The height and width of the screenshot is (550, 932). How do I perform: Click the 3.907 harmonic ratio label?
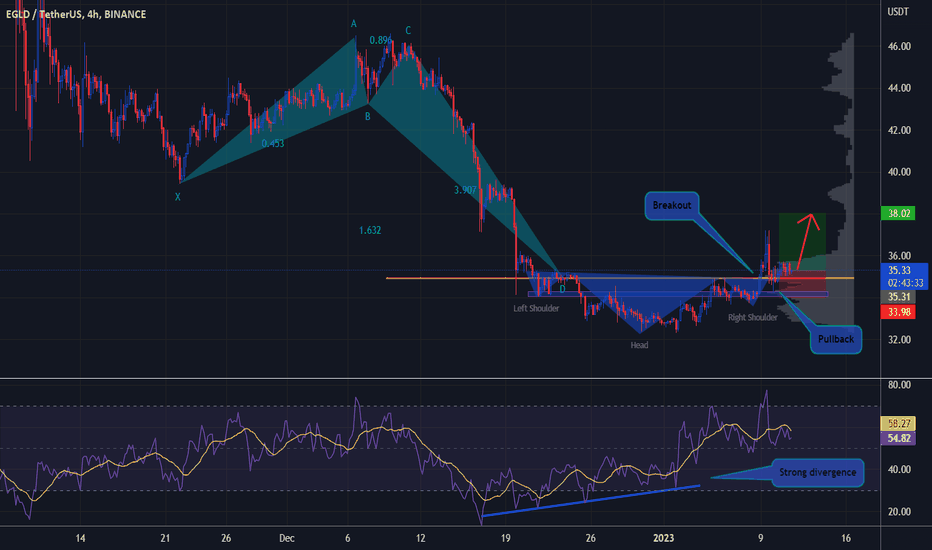(x=465, y=190)
